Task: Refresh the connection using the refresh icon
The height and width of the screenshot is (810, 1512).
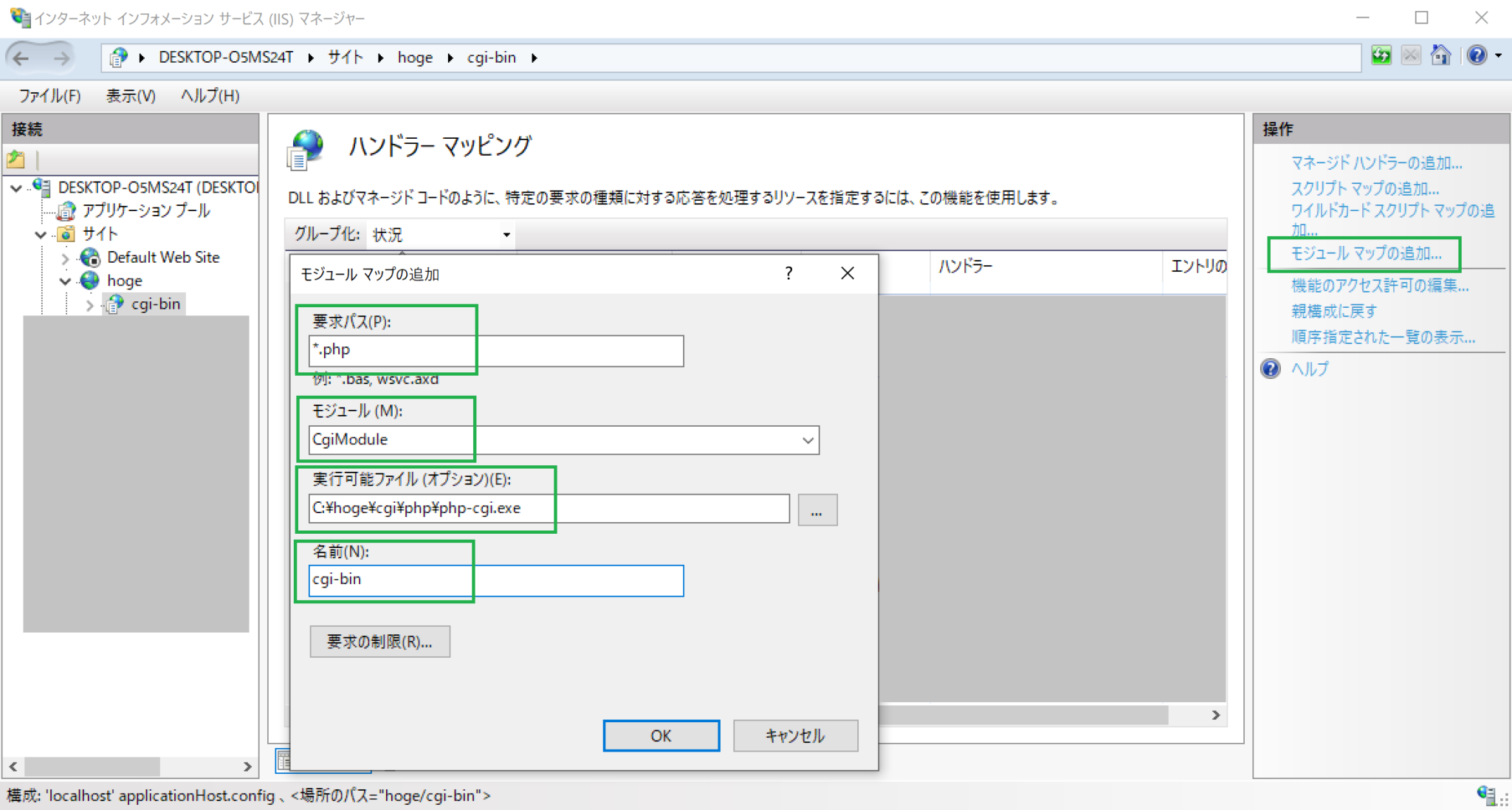Action: point(1381,55)
